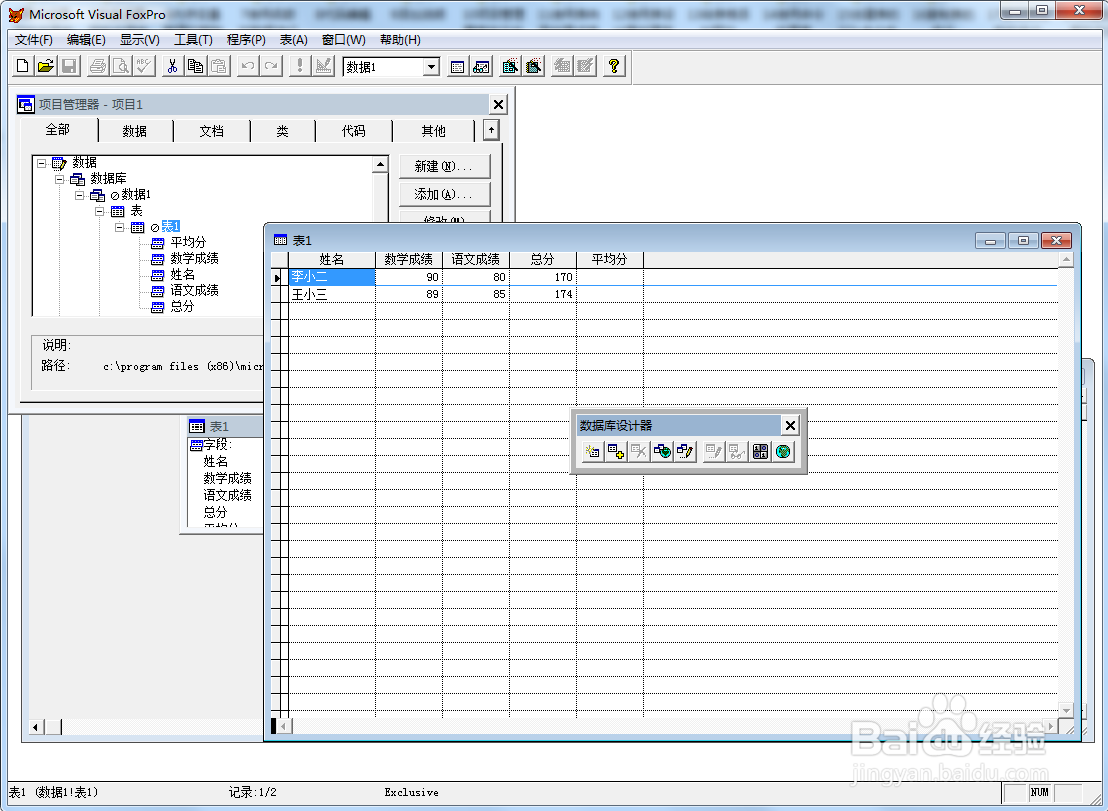Open the 工具(T) menu

tap(193, 40)
